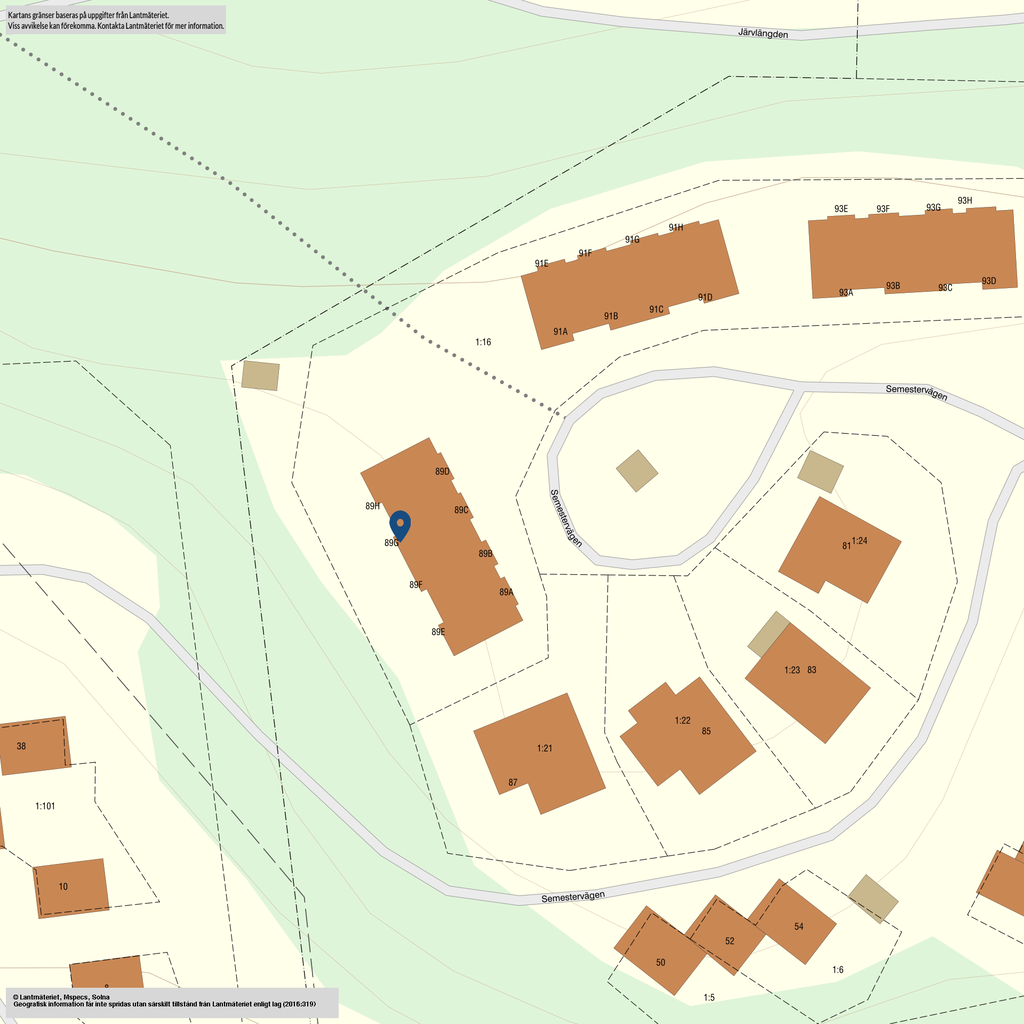Click the 89E entrance label
The height and width of the screenshot is (1024, 1024).
click(438, 632)
